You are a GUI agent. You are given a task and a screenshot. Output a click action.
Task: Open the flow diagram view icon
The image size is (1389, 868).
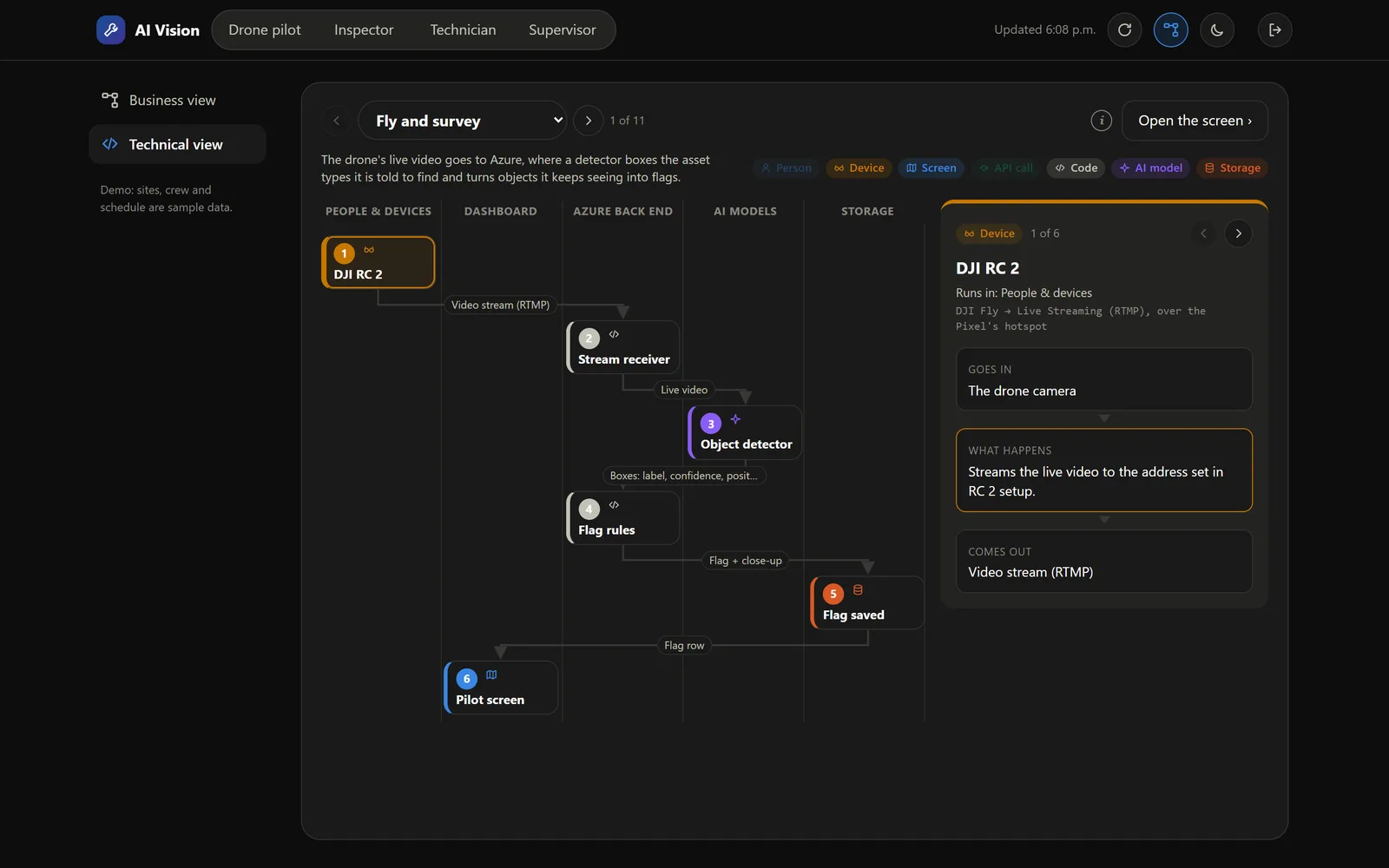click(x=1170, y=30)
